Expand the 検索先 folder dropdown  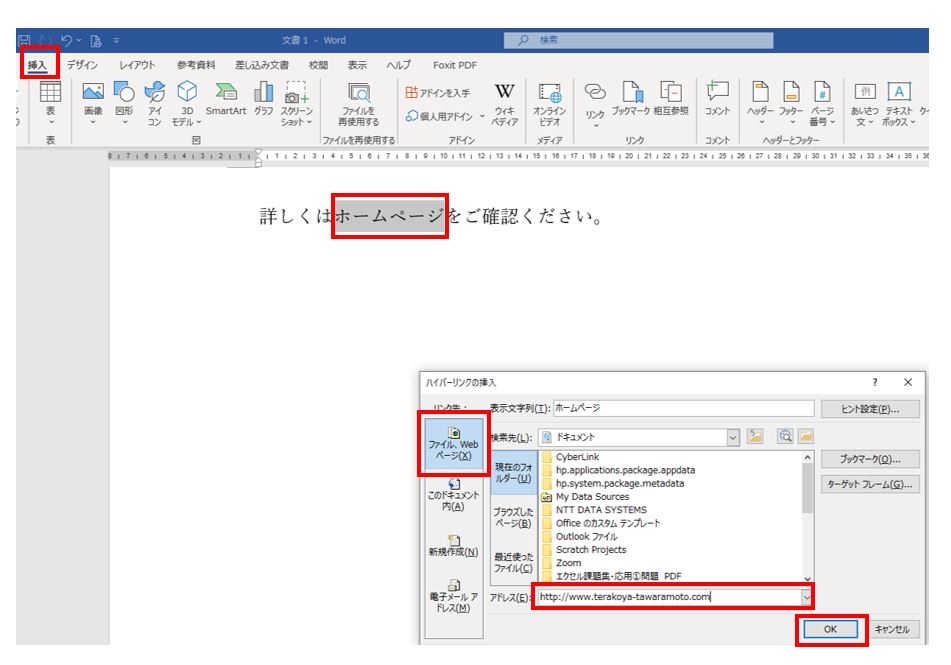pyautogui.click(x=733, y=437)
